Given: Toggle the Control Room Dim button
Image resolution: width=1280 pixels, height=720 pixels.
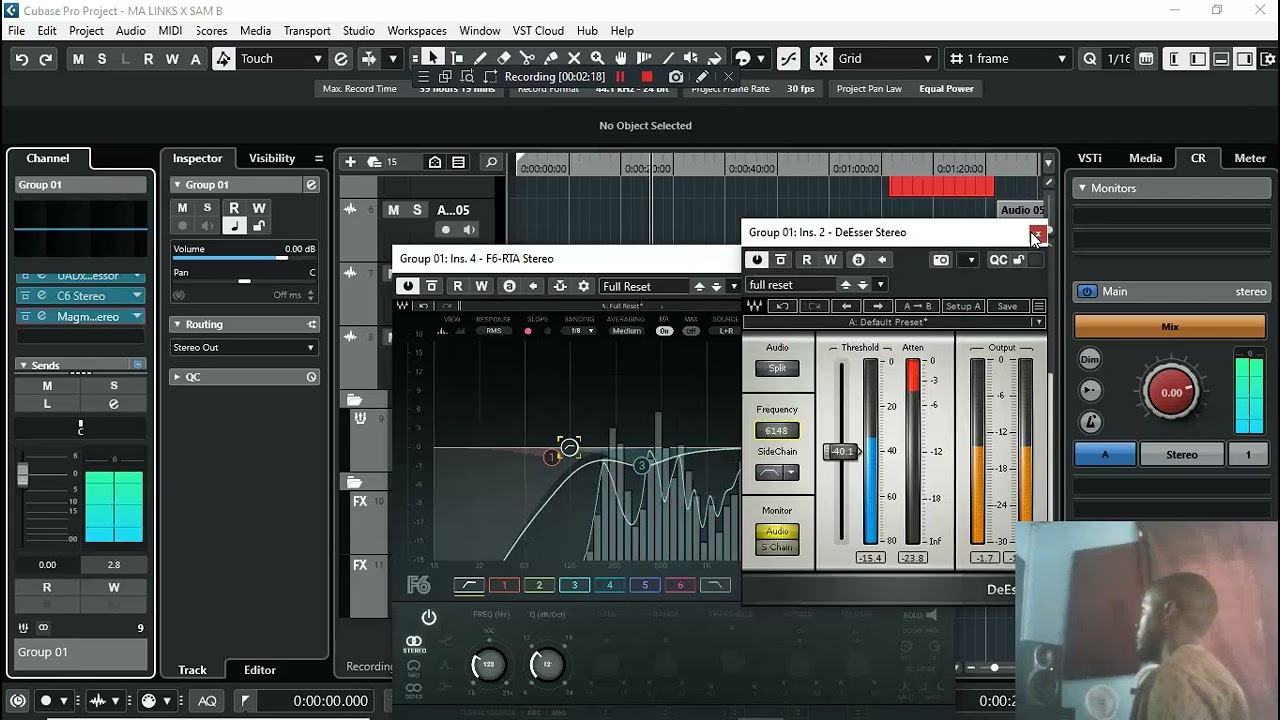Looking at the screenshot, I should pos(1090,359).
